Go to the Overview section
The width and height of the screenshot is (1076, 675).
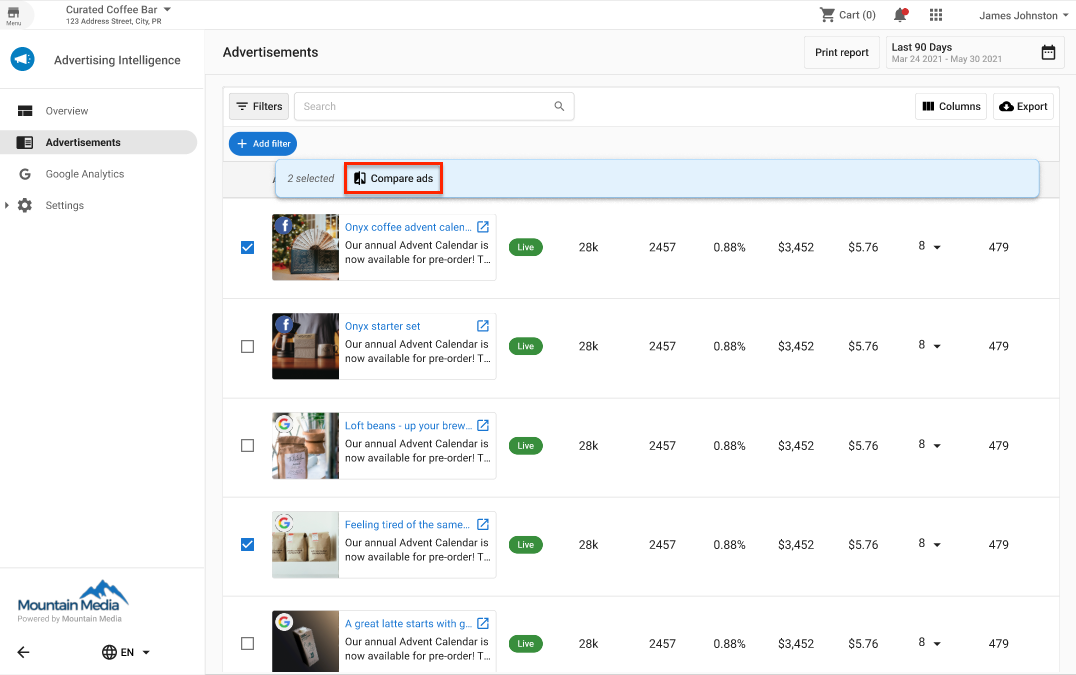pos(66,110)
